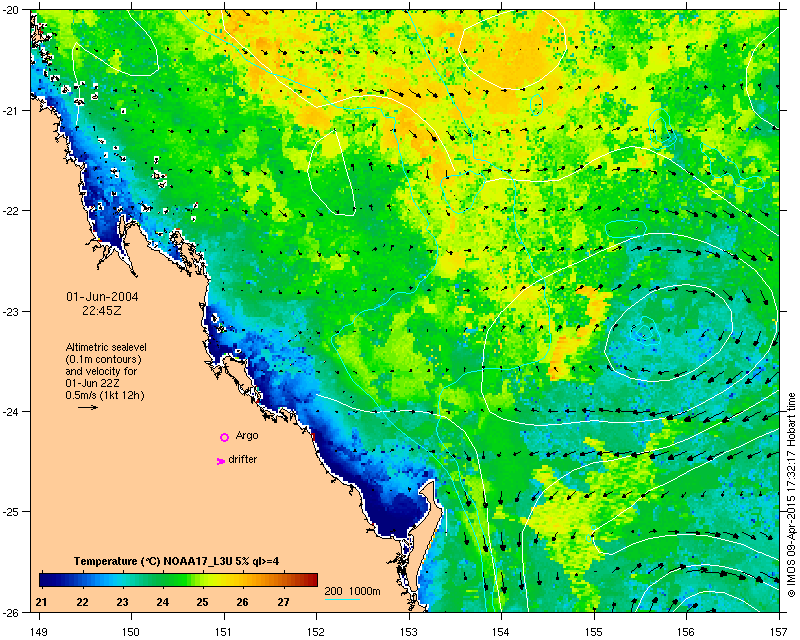Screen dimensions: 800x640
Task: Click the 'drifter' legend label
Action: (x=242, y=459)
